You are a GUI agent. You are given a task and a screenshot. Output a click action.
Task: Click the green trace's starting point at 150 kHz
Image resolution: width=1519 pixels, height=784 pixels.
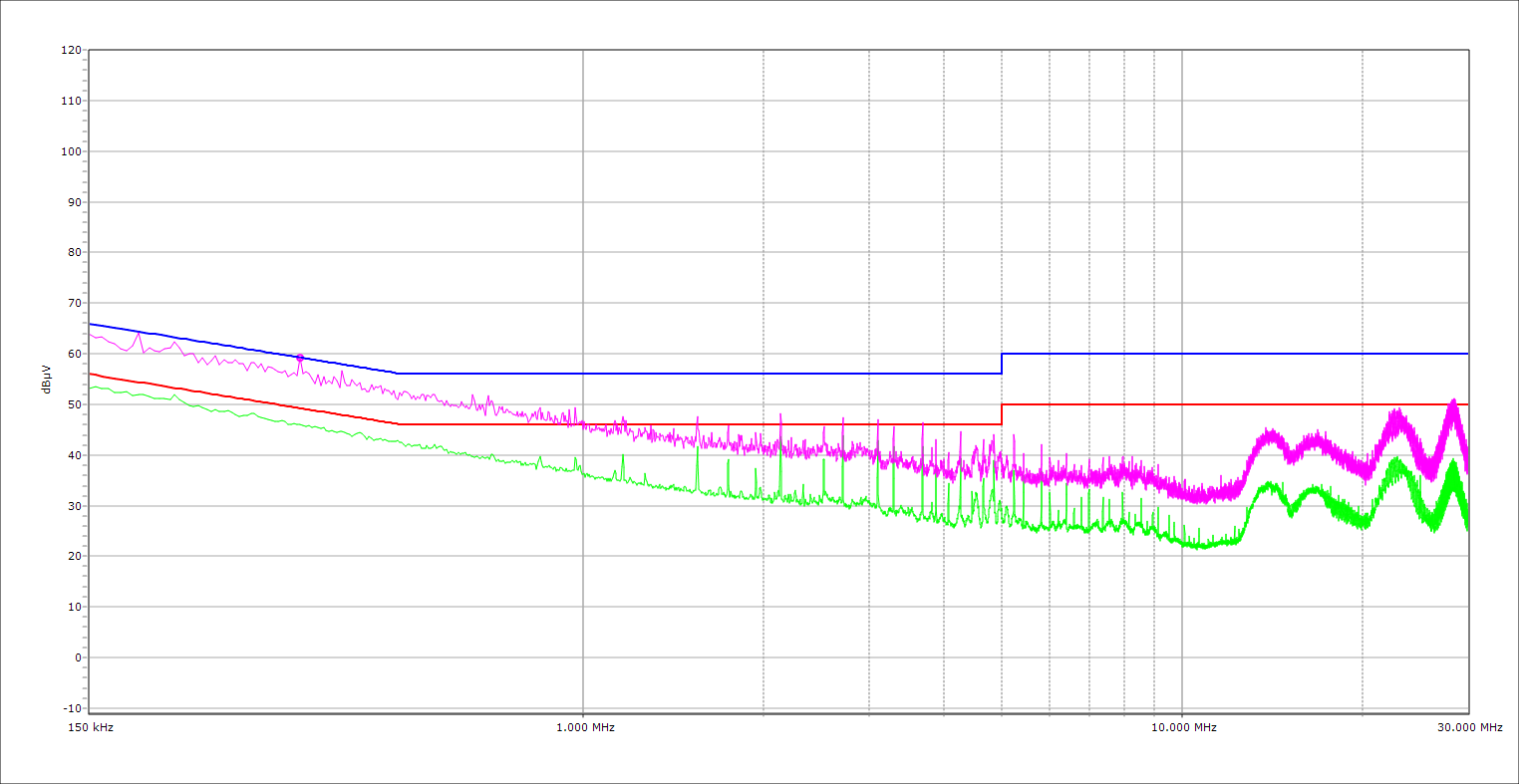(x=91, y=387)
